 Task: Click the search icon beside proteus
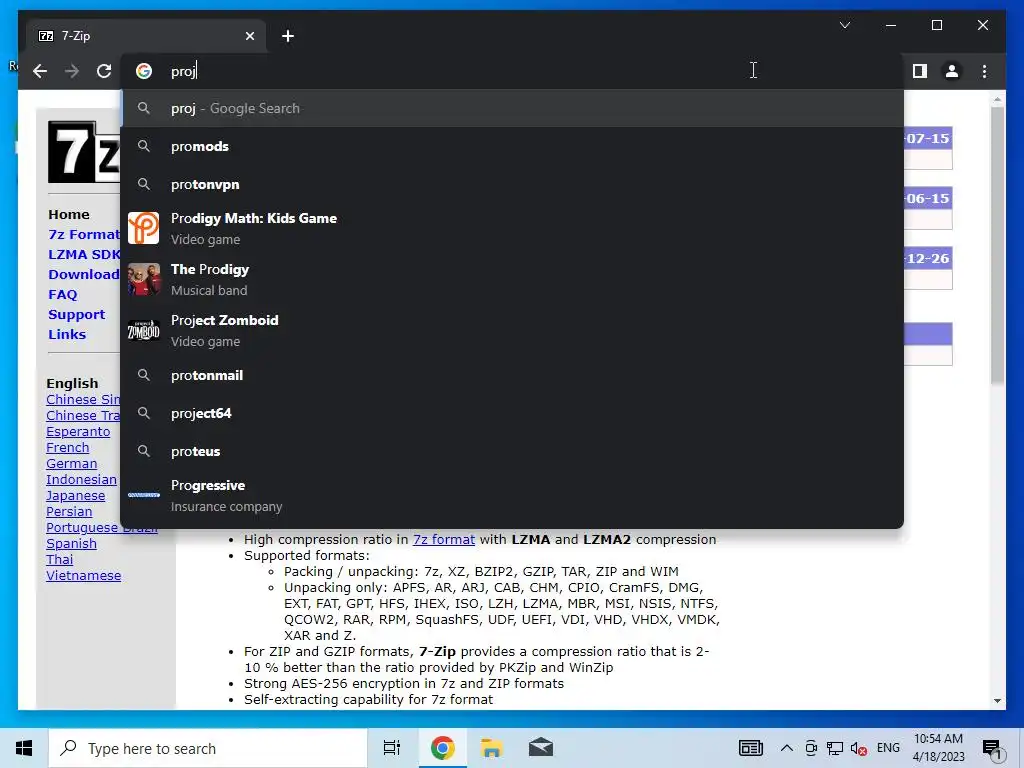144,451
